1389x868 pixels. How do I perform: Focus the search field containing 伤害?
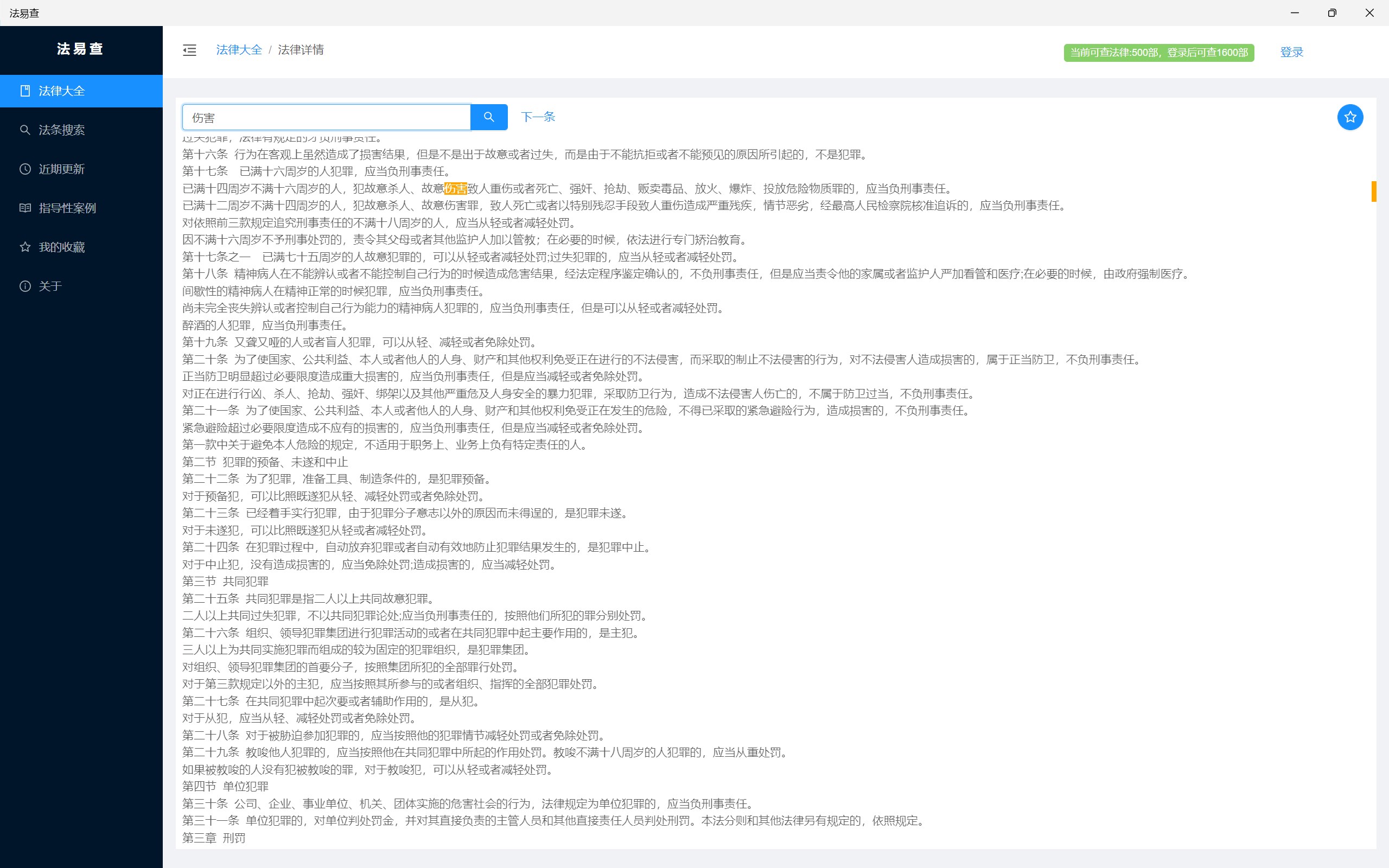[x=326, y=118]
